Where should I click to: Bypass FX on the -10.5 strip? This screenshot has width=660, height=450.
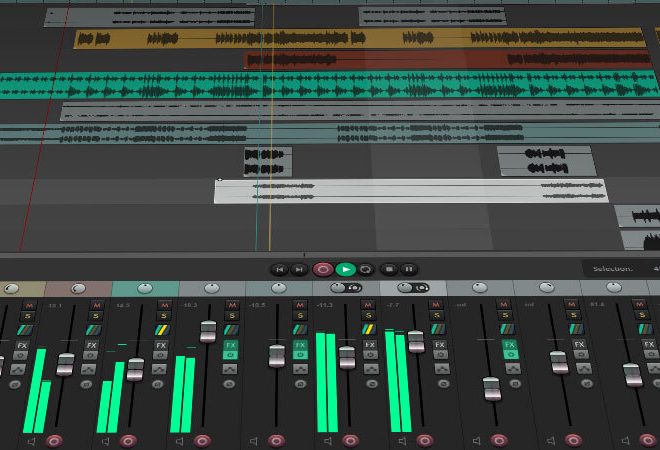click(x=300, y=355)
